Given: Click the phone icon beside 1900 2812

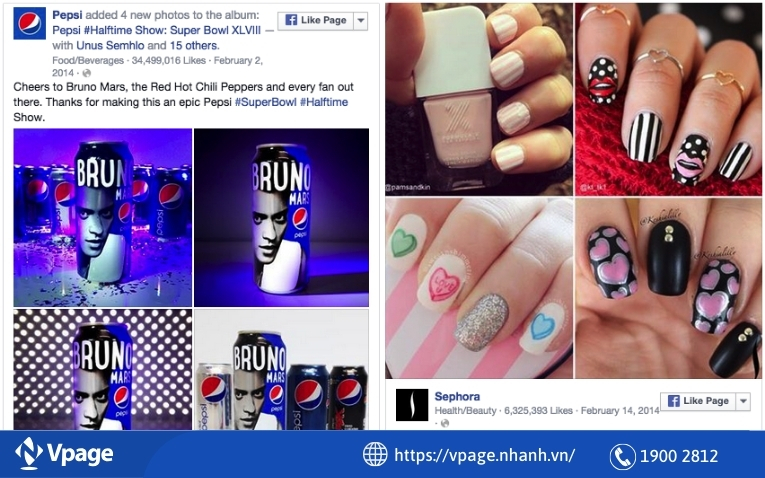Looking at the screenshot, I should [623, 457].
